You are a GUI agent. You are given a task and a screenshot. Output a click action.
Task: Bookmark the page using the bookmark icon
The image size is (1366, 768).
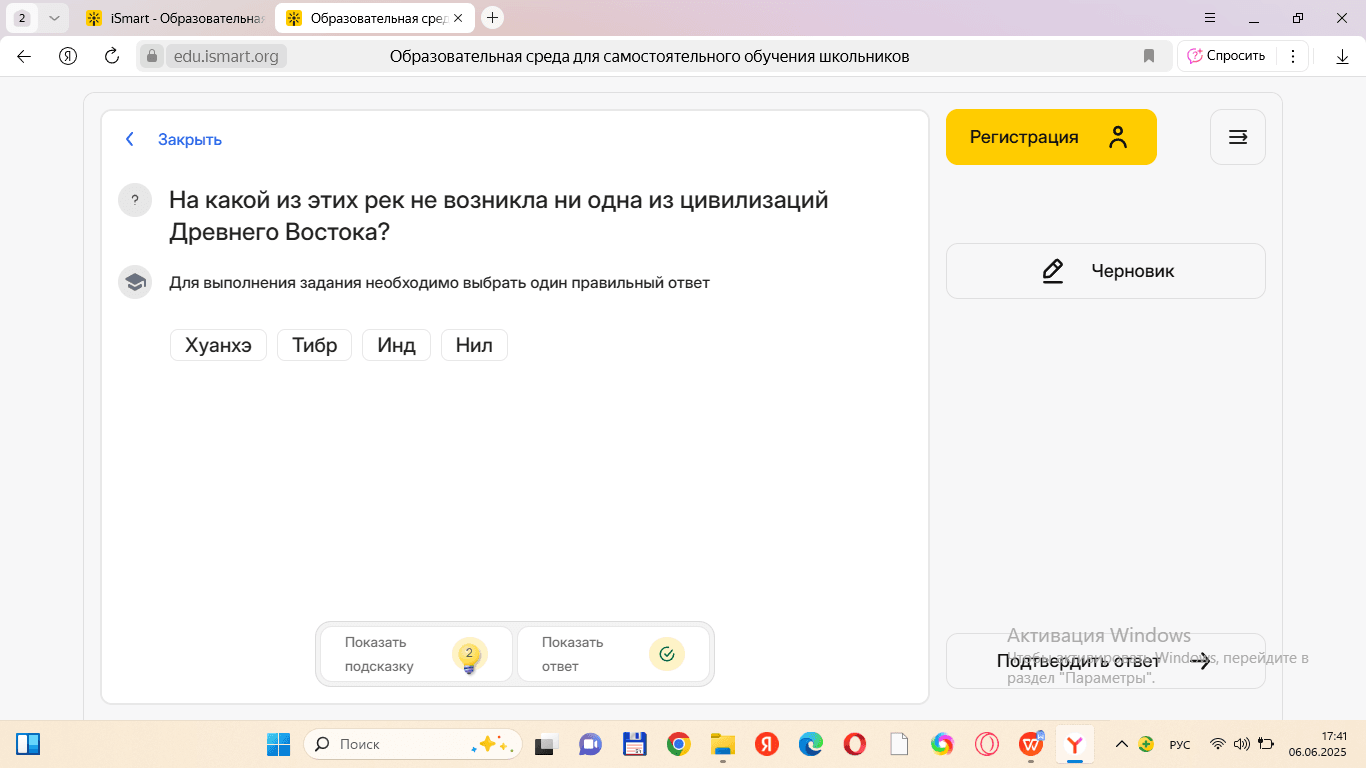click(1149, 56)
